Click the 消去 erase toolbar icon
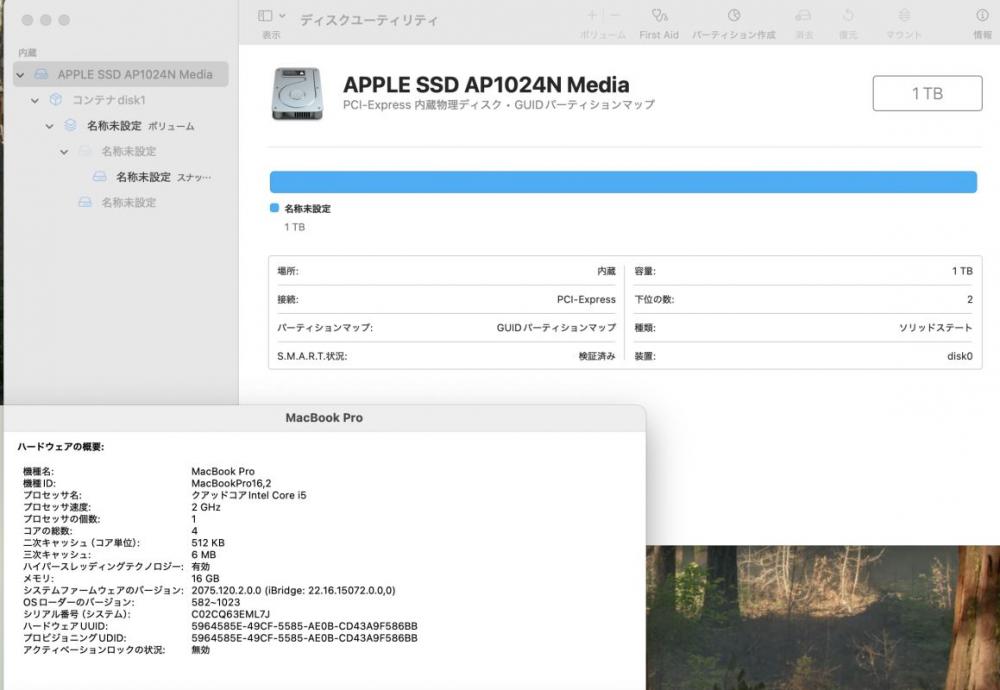The image size is (1000, 690). click(804, 15)
